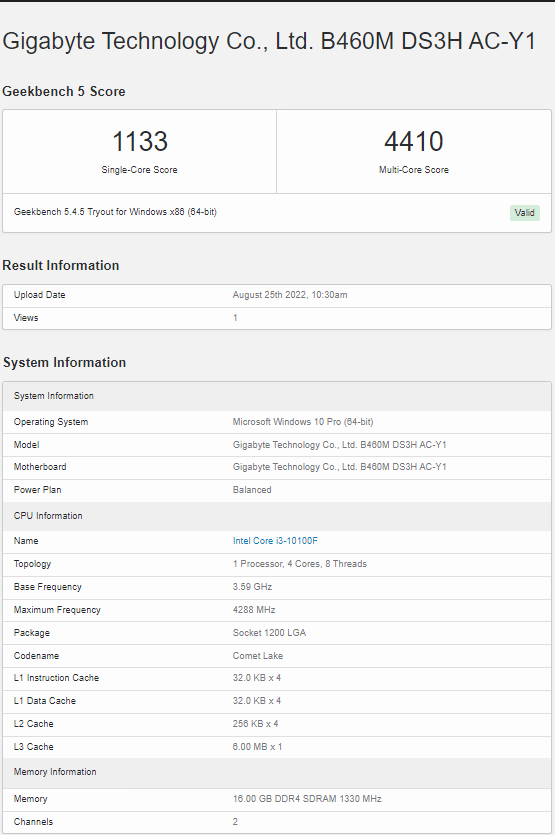Click the Operating System value Windows 10 Pro

coord(303,422)
